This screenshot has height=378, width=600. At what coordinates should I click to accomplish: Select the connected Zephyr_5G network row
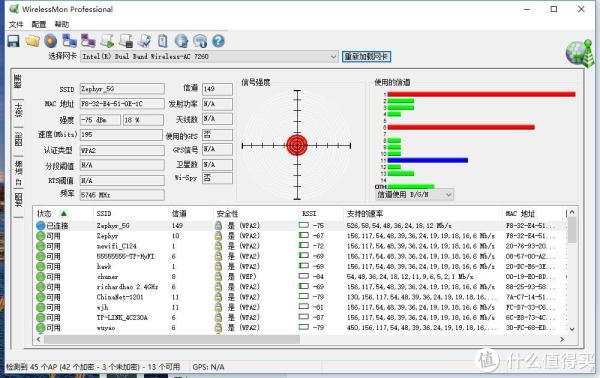[301, 226]
